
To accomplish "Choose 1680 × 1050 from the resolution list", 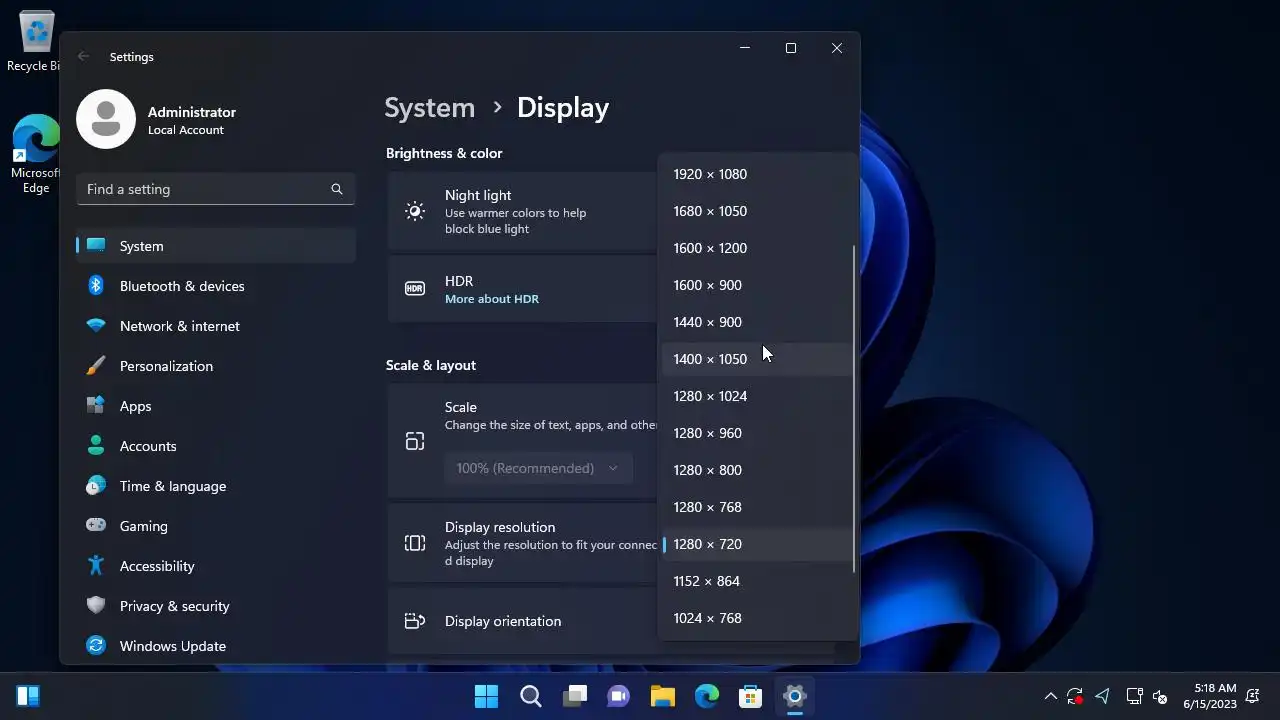I will [756, 211].
